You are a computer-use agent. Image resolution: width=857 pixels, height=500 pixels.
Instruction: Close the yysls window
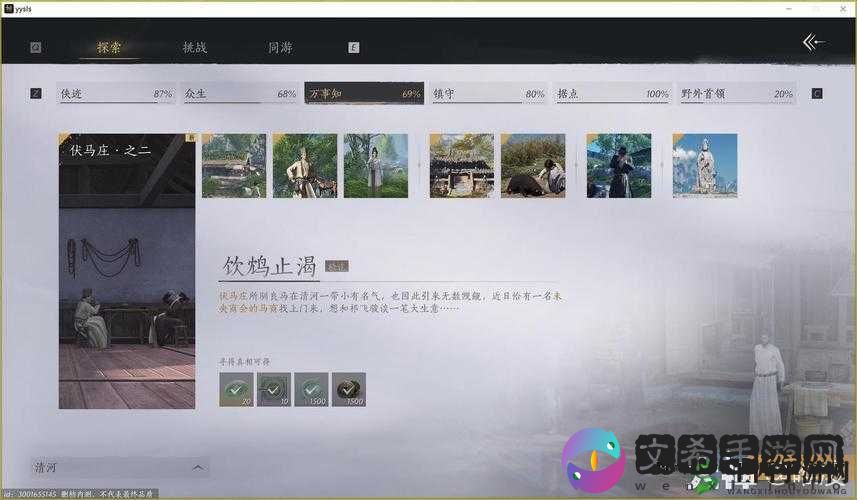click(x=843, y=9)
